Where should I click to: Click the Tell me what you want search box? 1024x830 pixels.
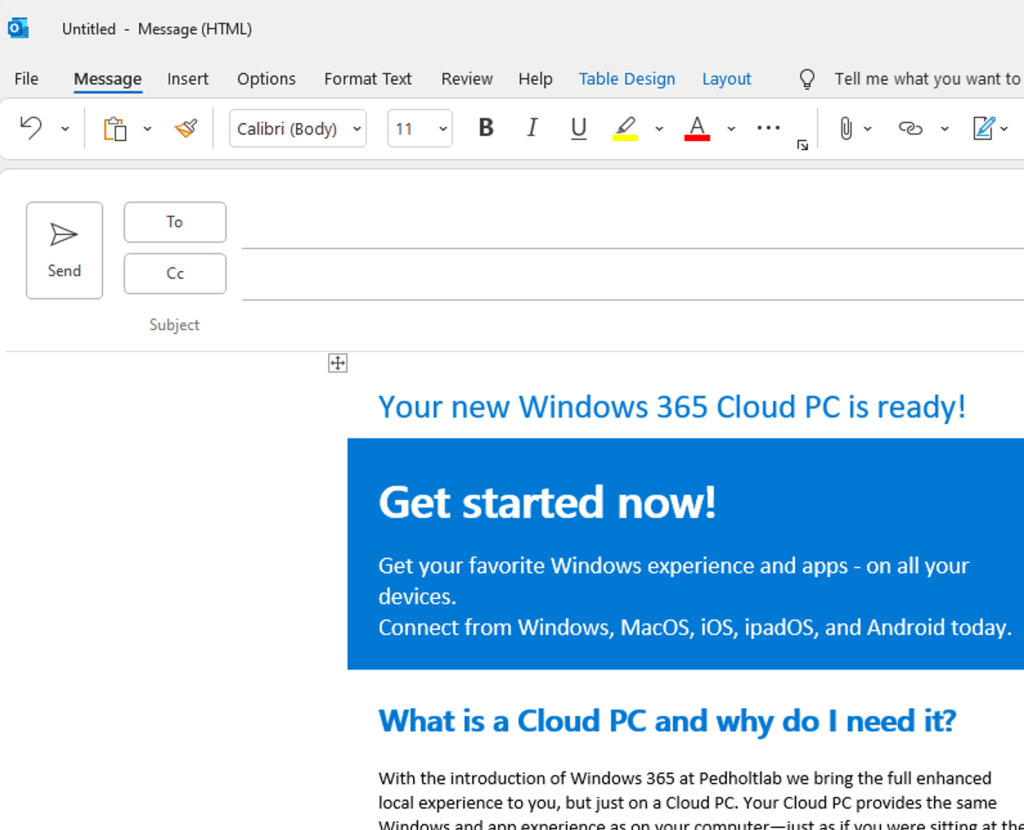(x=929, y=79)
